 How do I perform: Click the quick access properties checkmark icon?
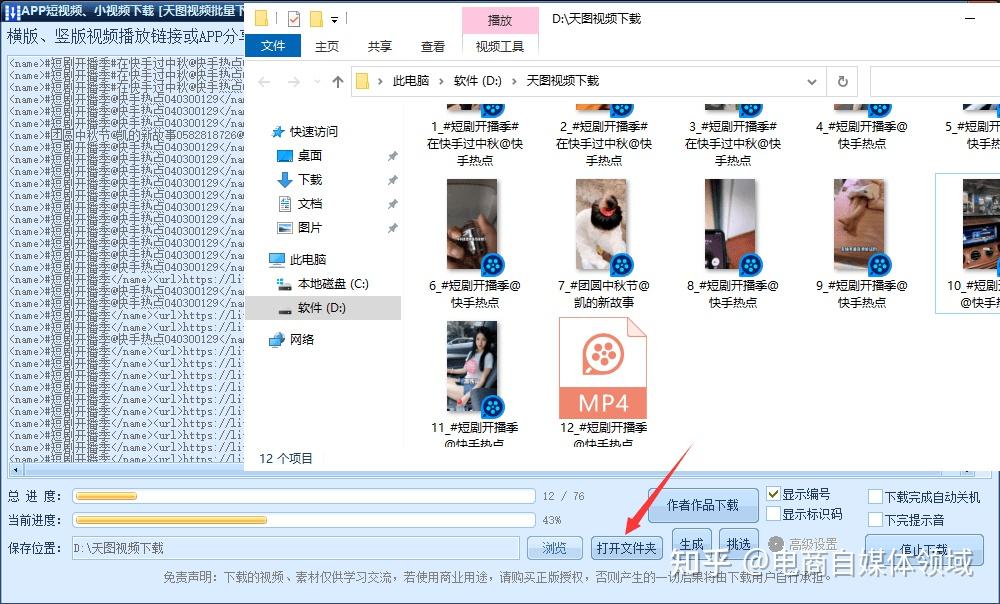click(x=294, y=19)
